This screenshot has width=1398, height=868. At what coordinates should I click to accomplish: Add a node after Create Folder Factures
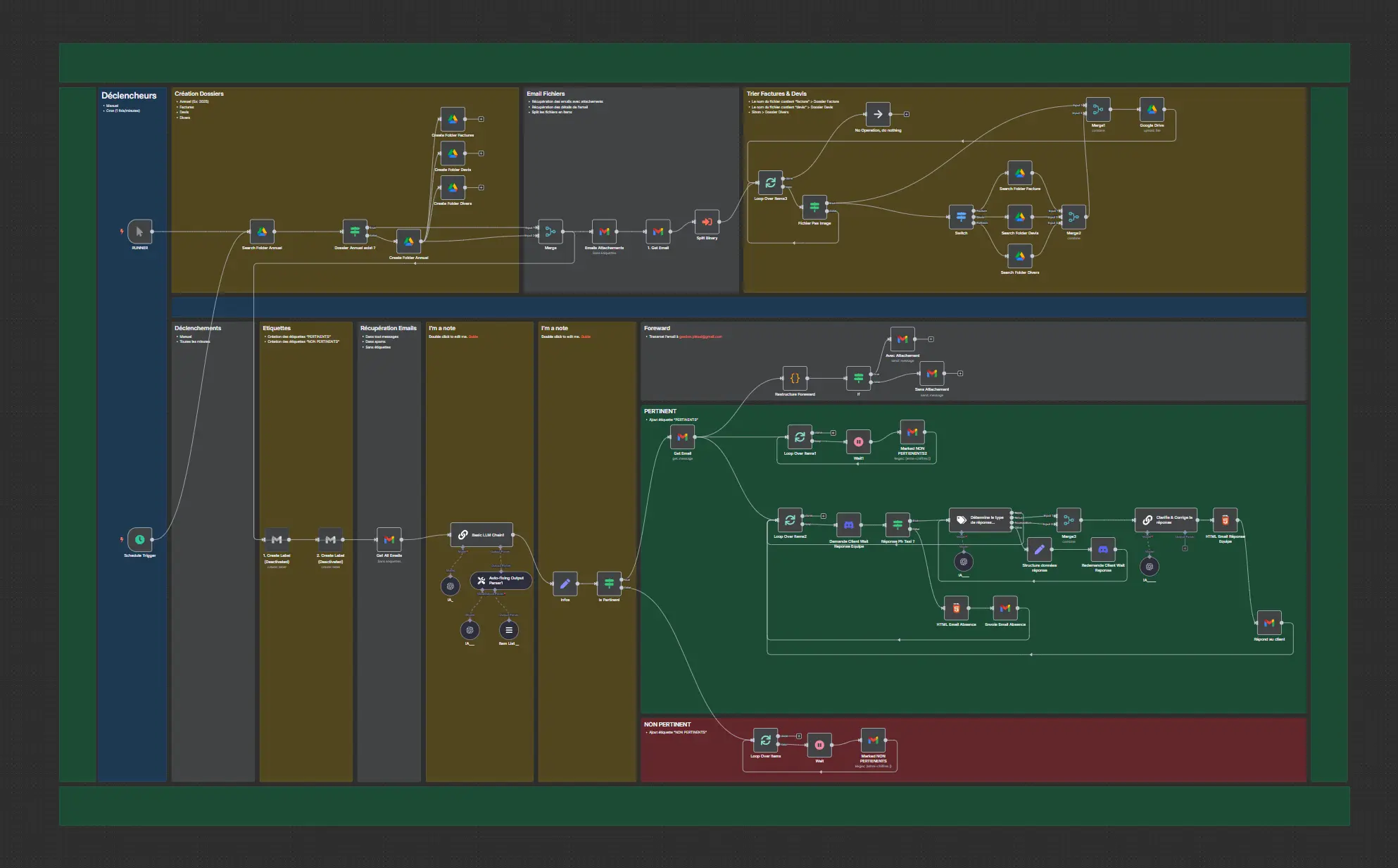(481, 119)
